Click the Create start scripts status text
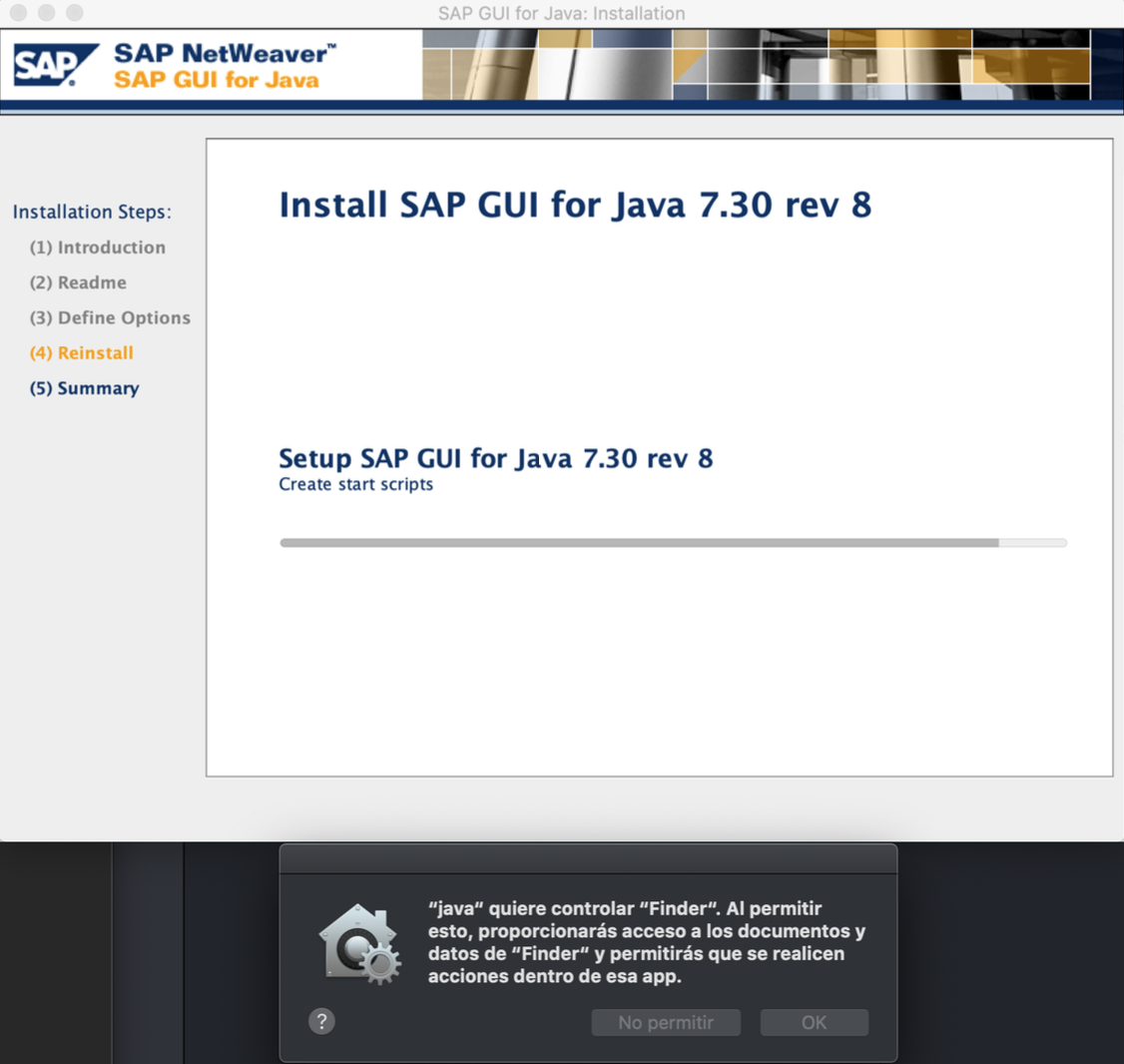 coord(355,484)
